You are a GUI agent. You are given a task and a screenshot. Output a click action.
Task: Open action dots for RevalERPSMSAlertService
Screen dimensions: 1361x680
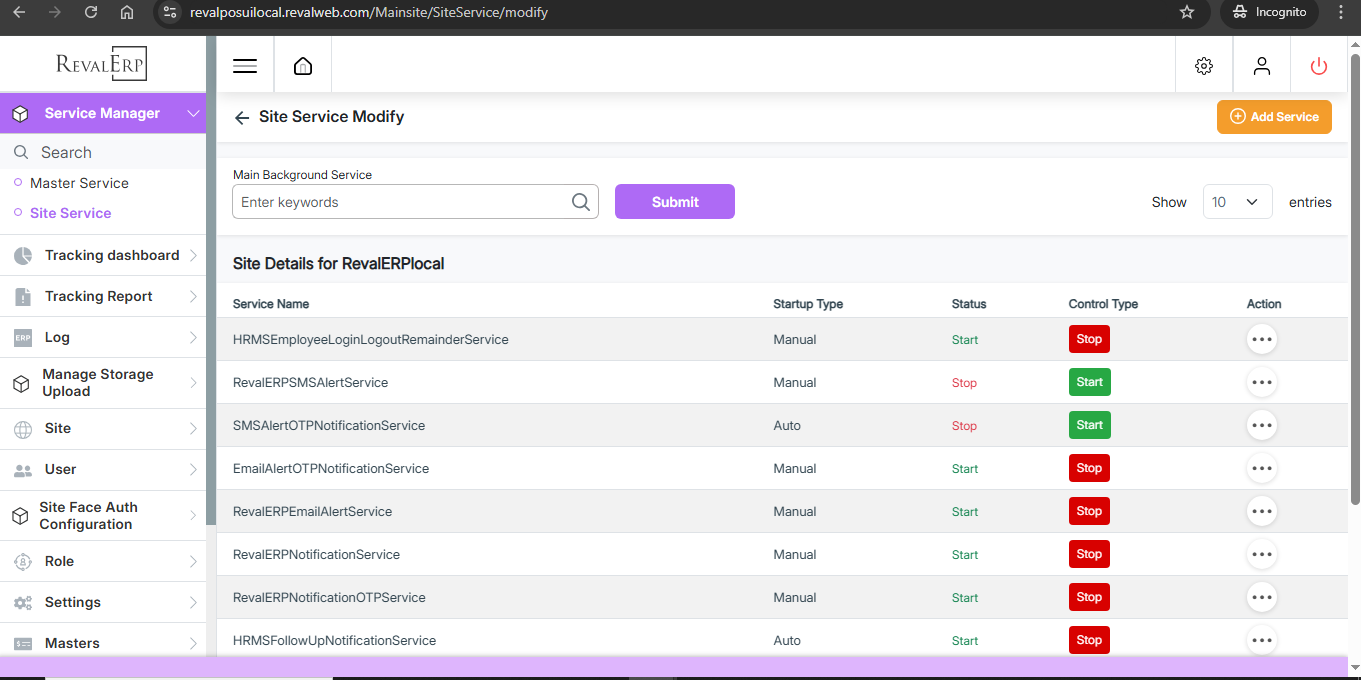pos(1262,383)
